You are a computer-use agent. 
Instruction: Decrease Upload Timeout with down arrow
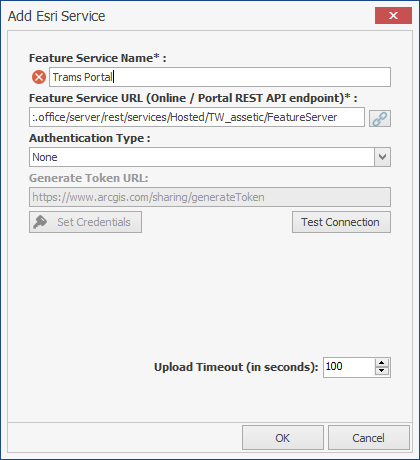382,371
